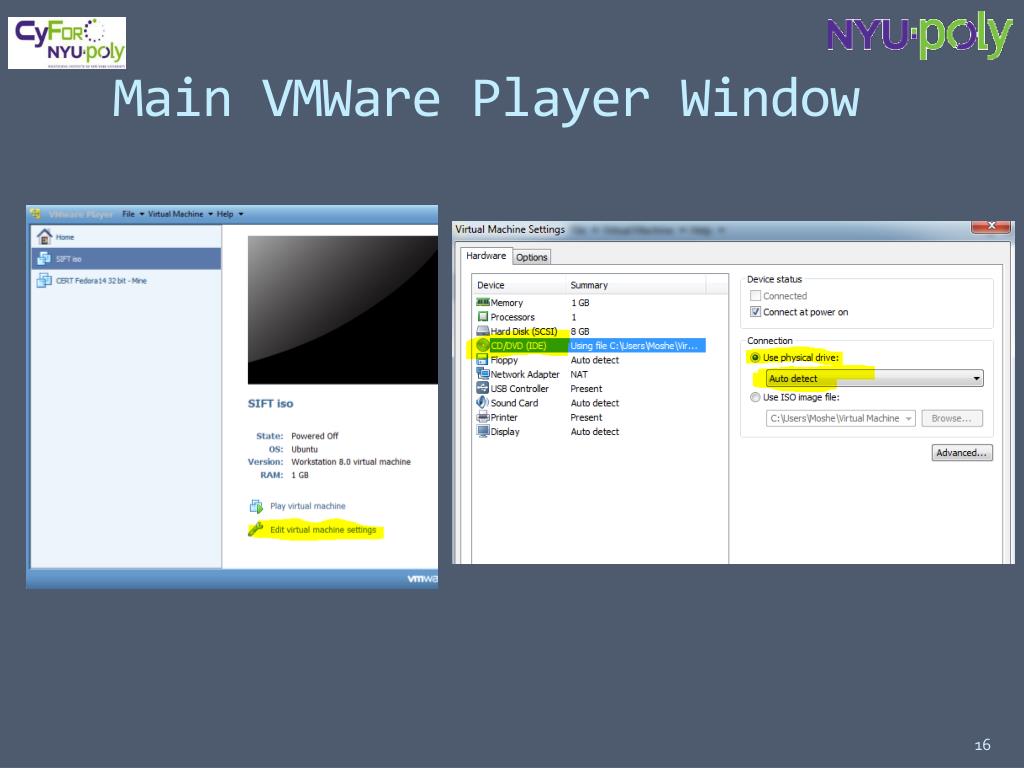Image resolution: width=1024 pixels, height=768 pixels.
Task: Select the Display device icon
Action: (483, 432)
